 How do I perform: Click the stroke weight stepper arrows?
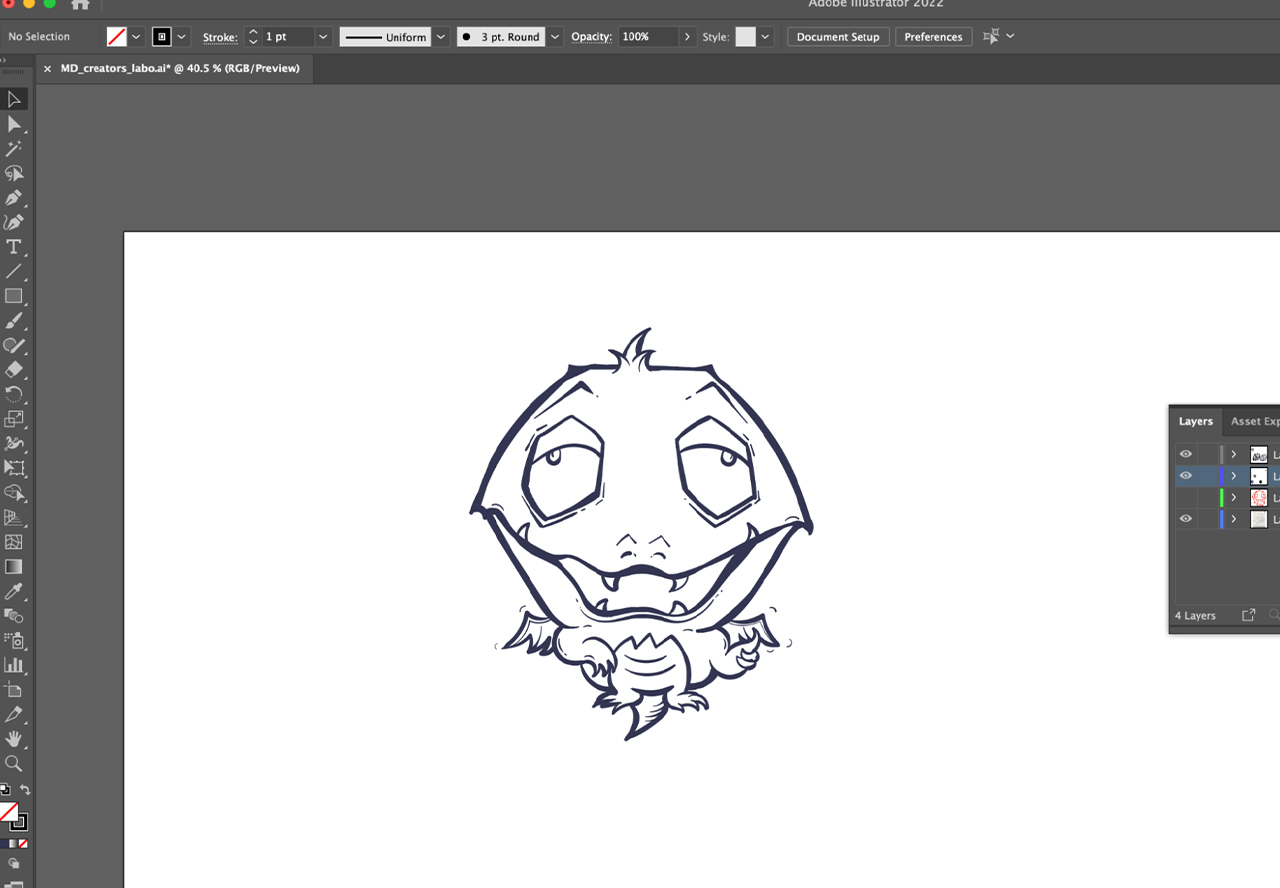(253, 37)
